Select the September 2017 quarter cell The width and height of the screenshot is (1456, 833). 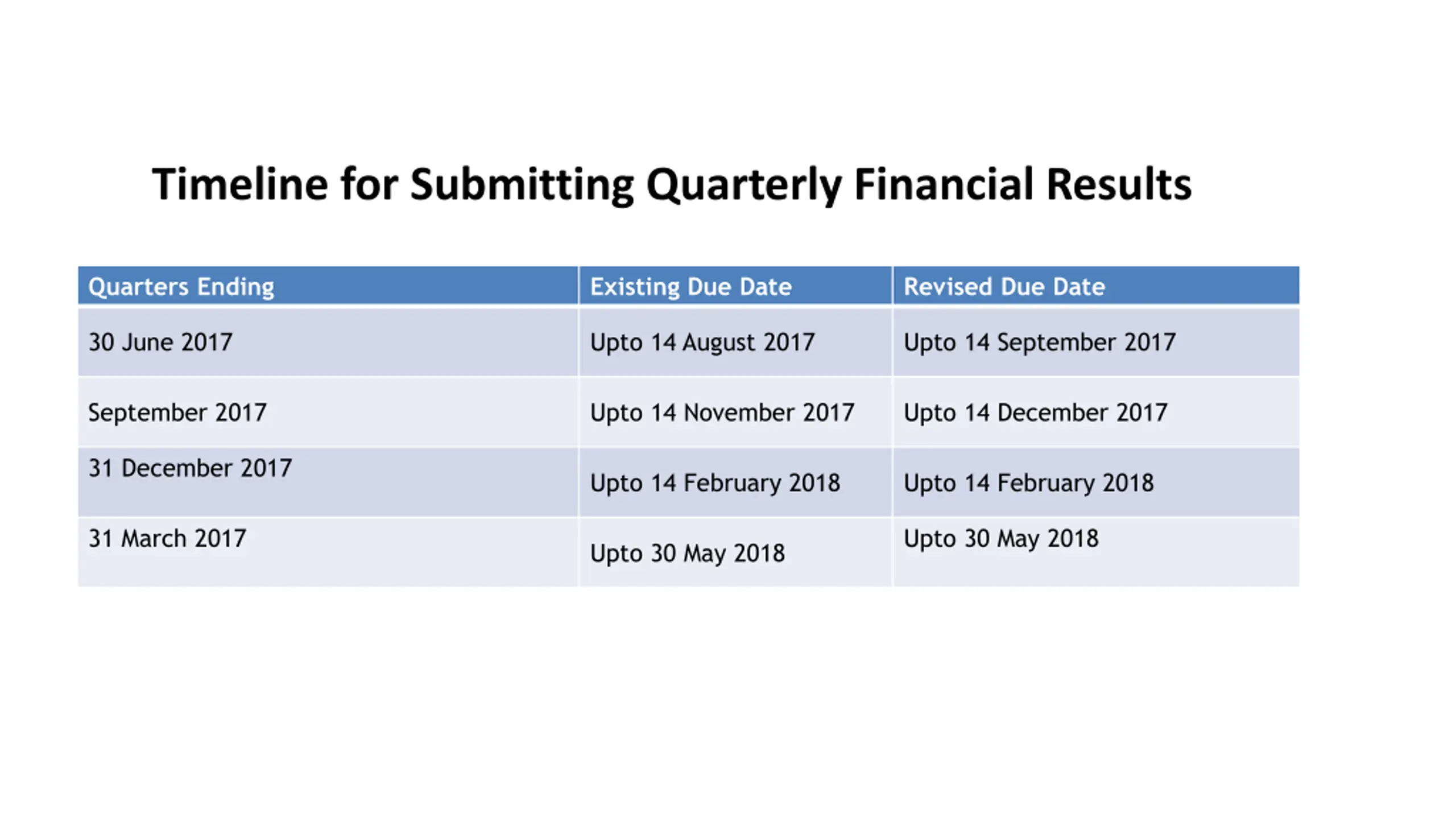click(328, 413)
